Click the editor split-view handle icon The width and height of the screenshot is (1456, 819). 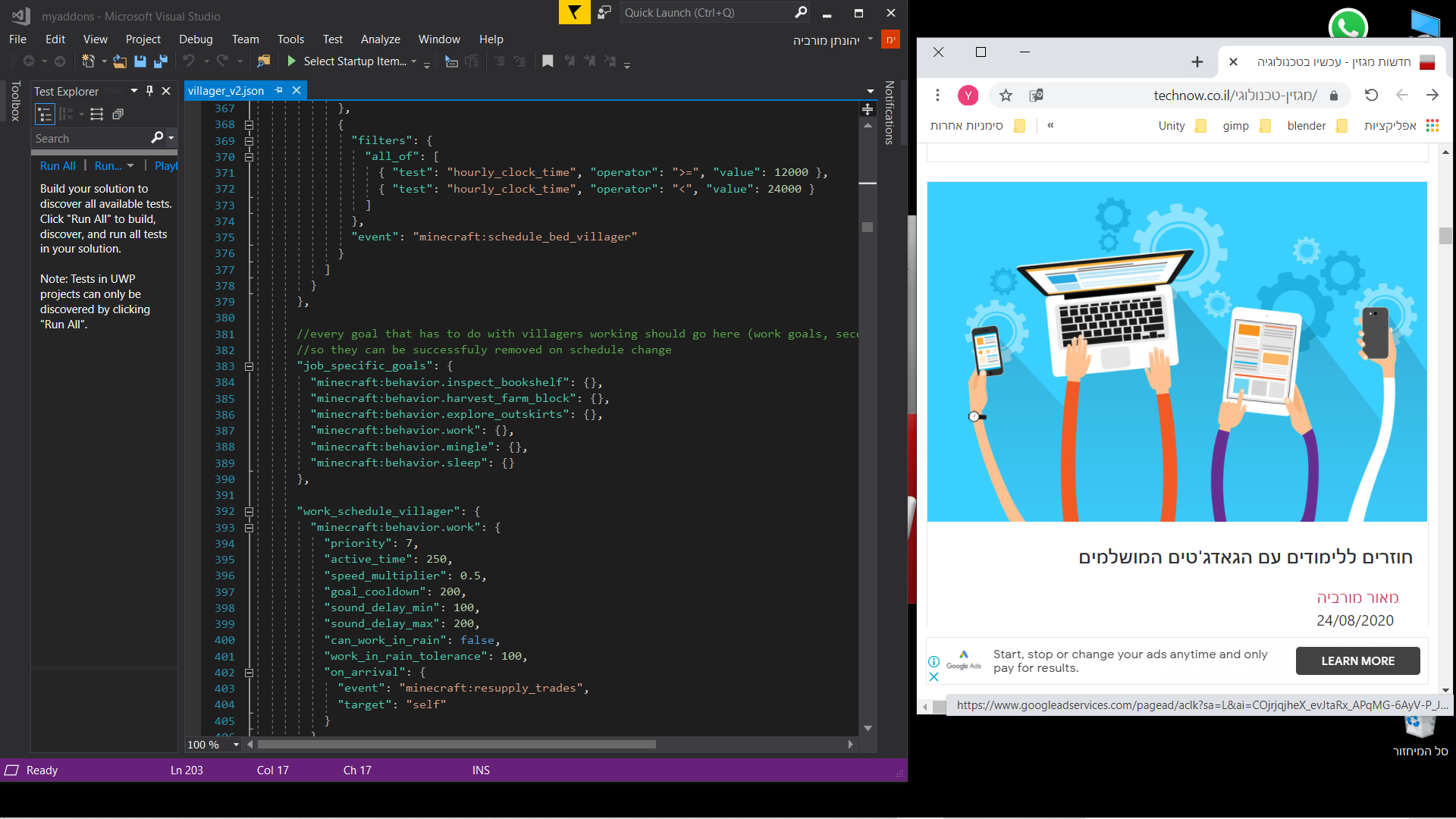click(x=868, y=110)
